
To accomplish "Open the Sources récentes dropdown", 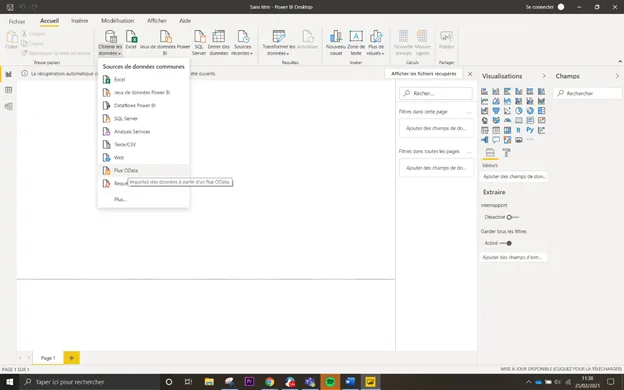I will click(242, 43).
